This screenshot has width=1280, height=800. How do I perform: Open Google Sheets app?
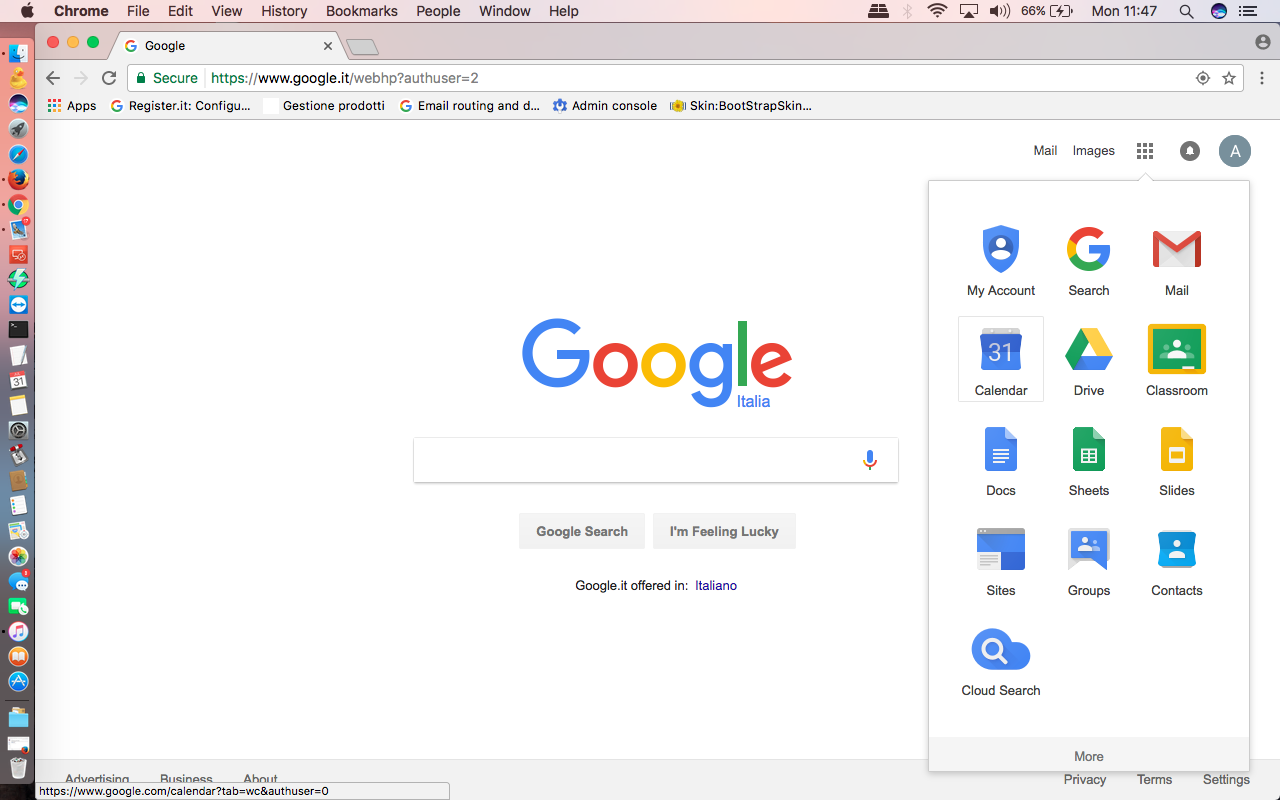click(1089, 460)
